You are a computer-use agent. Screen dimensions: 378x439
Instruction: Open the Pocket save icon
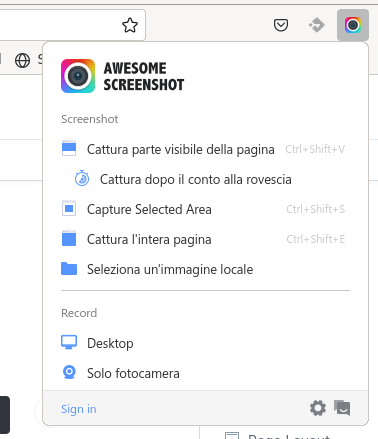[281, 25]
